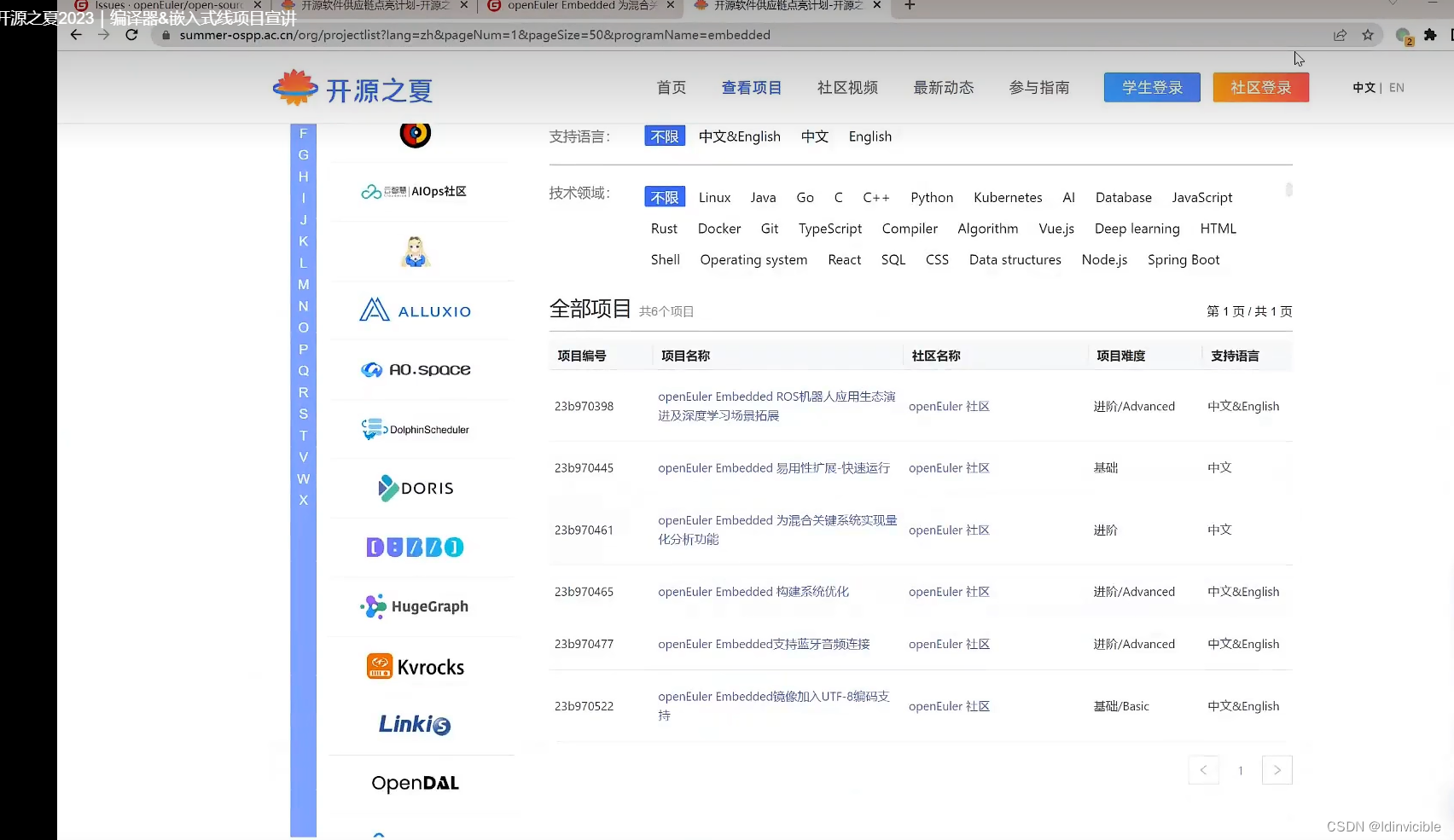1454x840 pixels.
Task: Select 不限 for 技术领域 filter
Action: [x=665, y=197]
